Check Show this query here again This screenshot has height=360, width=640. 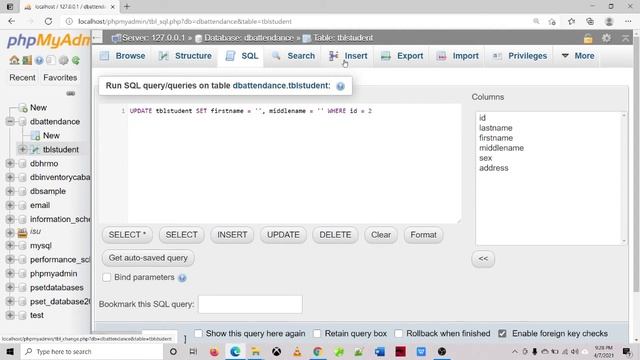point(198,333)
